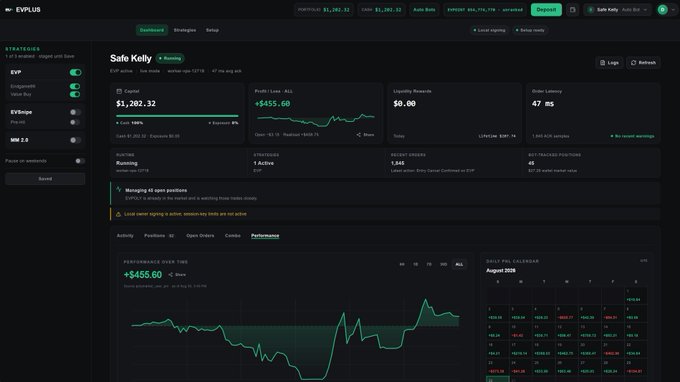Click the local owner signing warning message
Viewport: 680px width, 382px height.
click(x=185, y=214)
